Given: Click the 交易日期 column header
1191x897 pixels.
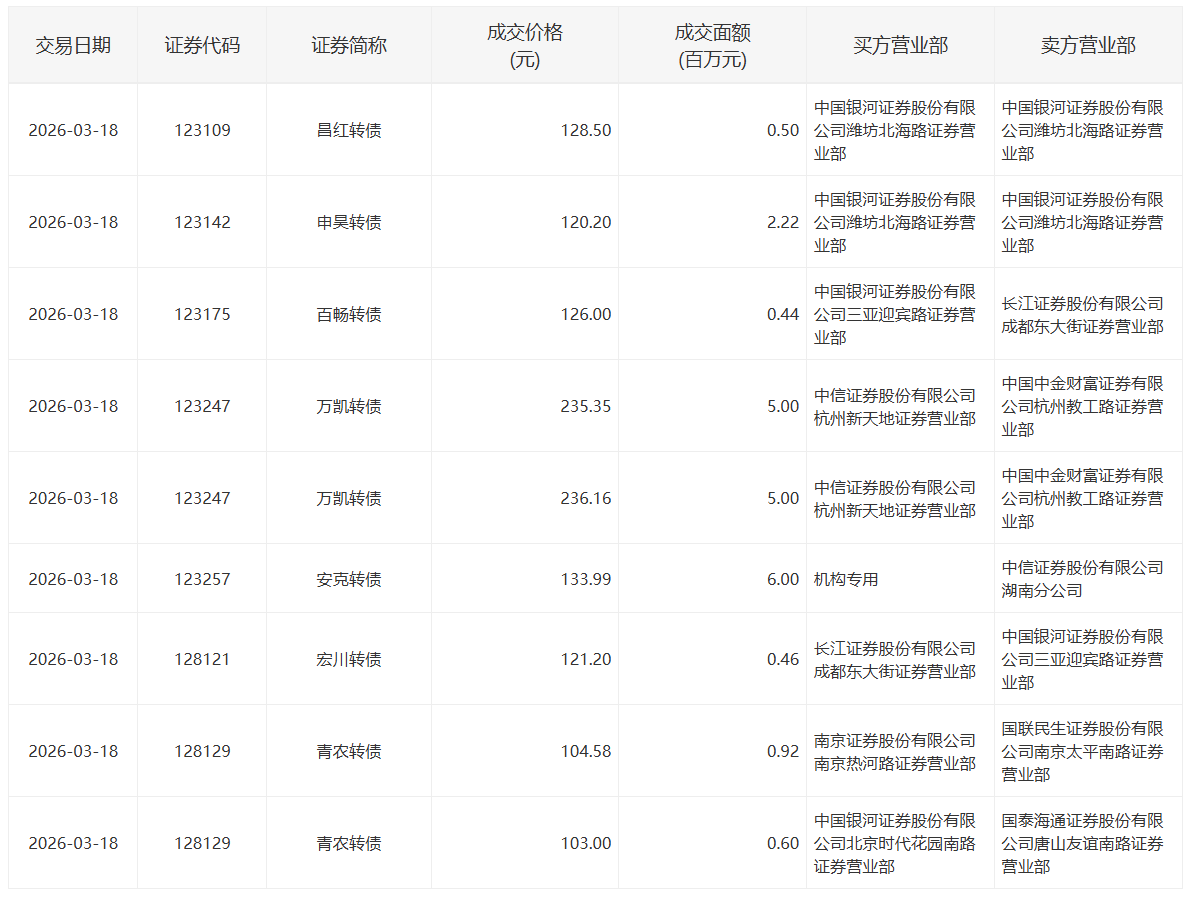Looking at the screenshot, I should pos(73,46).
